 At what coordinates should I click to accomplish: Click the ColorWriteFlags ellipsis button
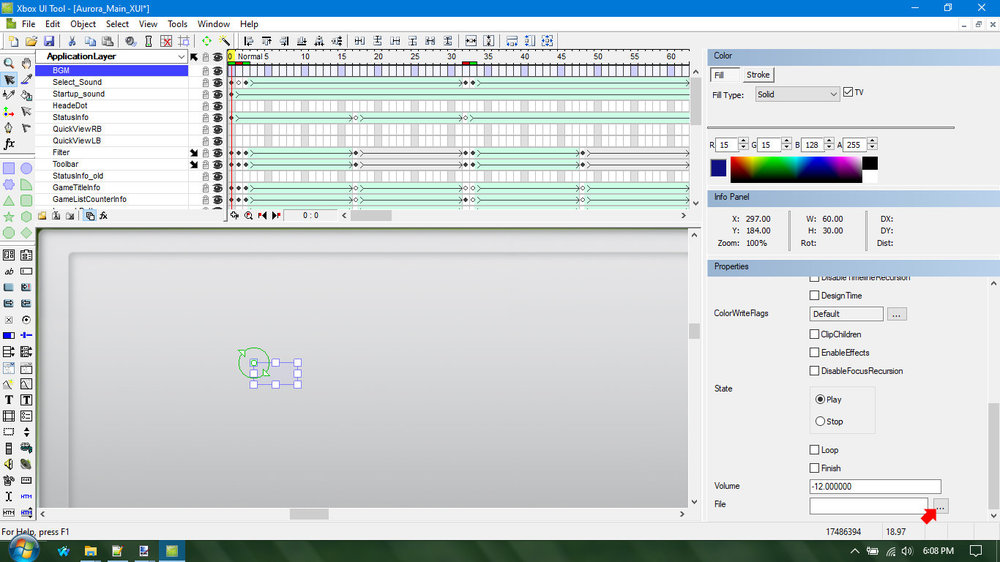(x=897, y=314)
